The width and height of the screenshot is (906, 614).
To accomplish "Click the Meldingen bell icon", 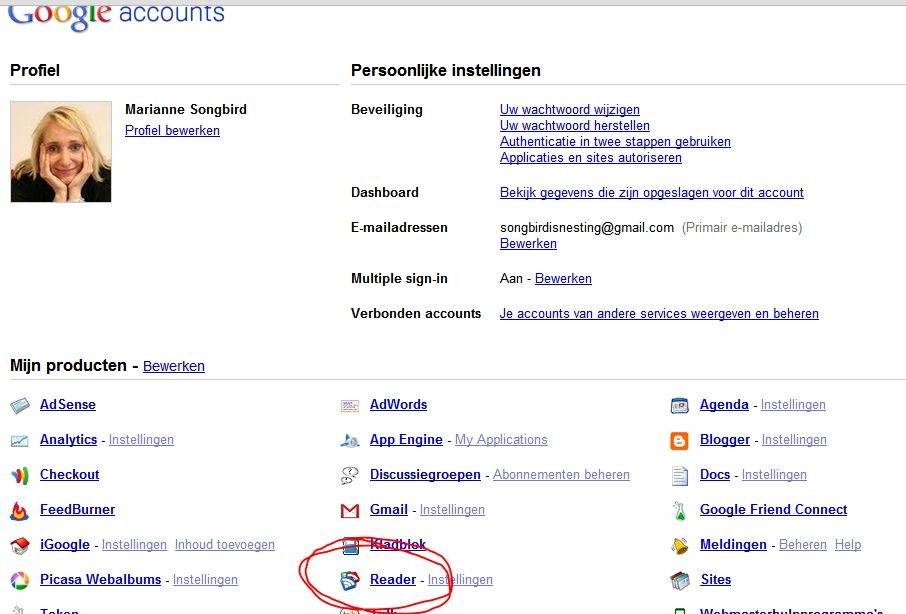I will click(x=680, y=545).
